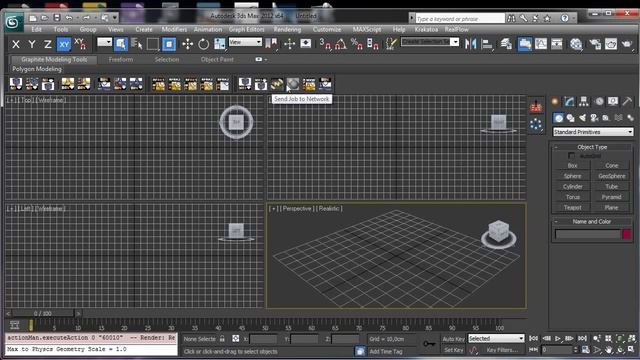Open the Curve Editor icon
Viewport: 640px width, 360px height.
click(x=541, y=44)
